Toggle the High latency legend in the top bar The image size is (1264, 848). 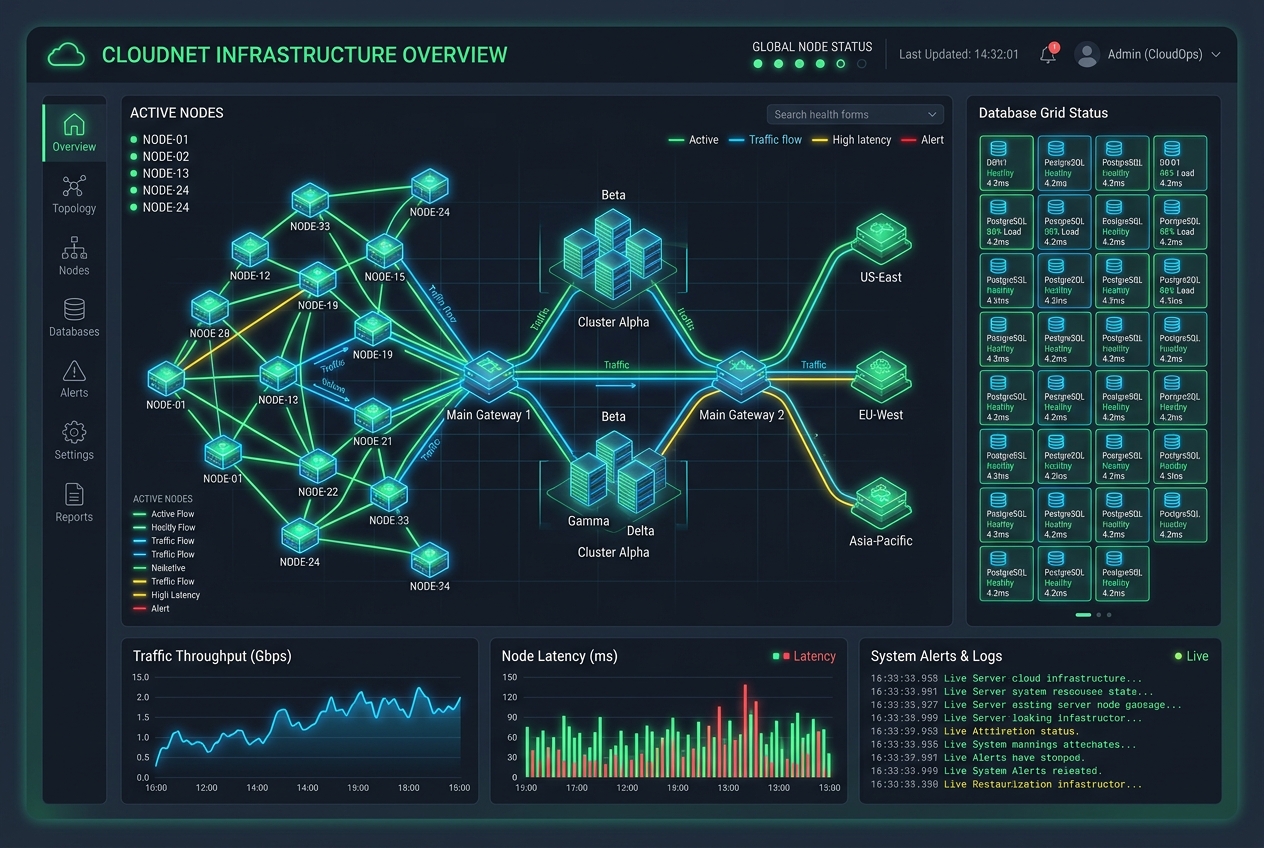(x=851, y=140)
